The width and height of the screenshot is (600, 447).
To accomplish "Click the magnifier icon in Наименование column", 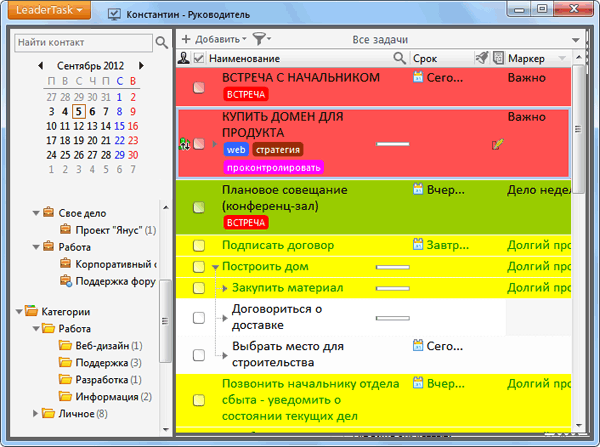I will (x=399, y=58).
